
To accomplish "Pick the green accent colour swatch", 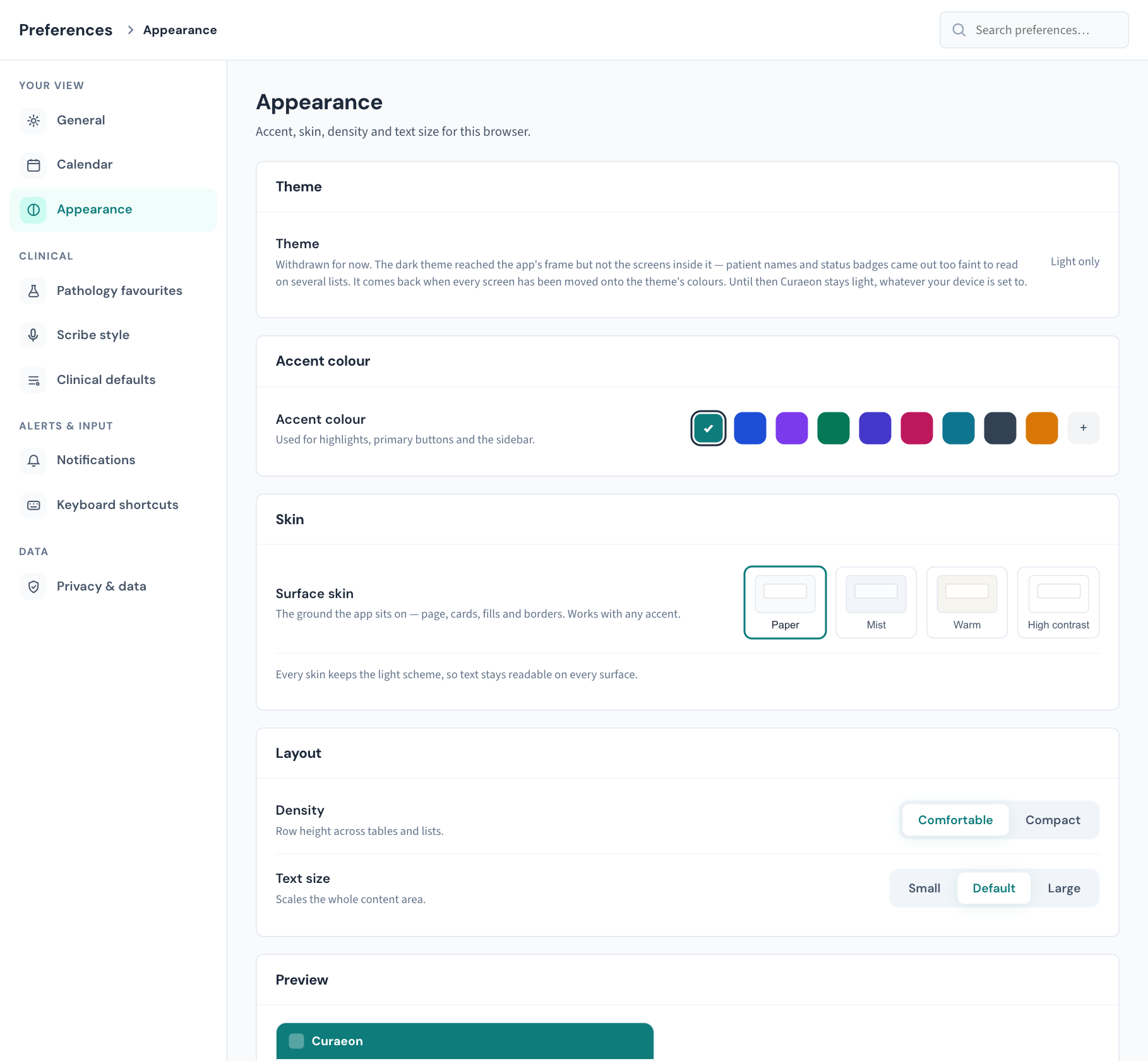I will pyautogui.click(x=833, y=428).
